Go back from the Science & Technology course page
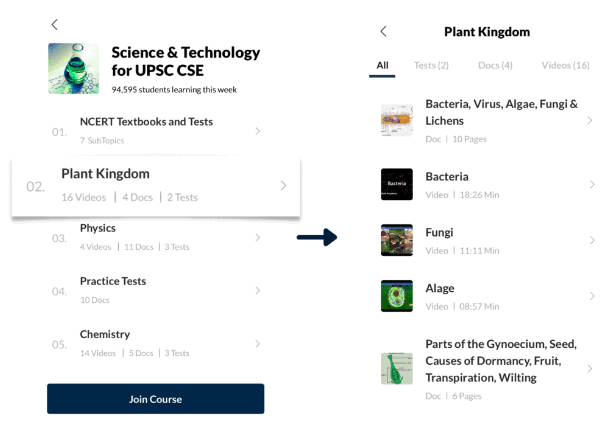Screen dimensions: 613x426 (55, 25)
